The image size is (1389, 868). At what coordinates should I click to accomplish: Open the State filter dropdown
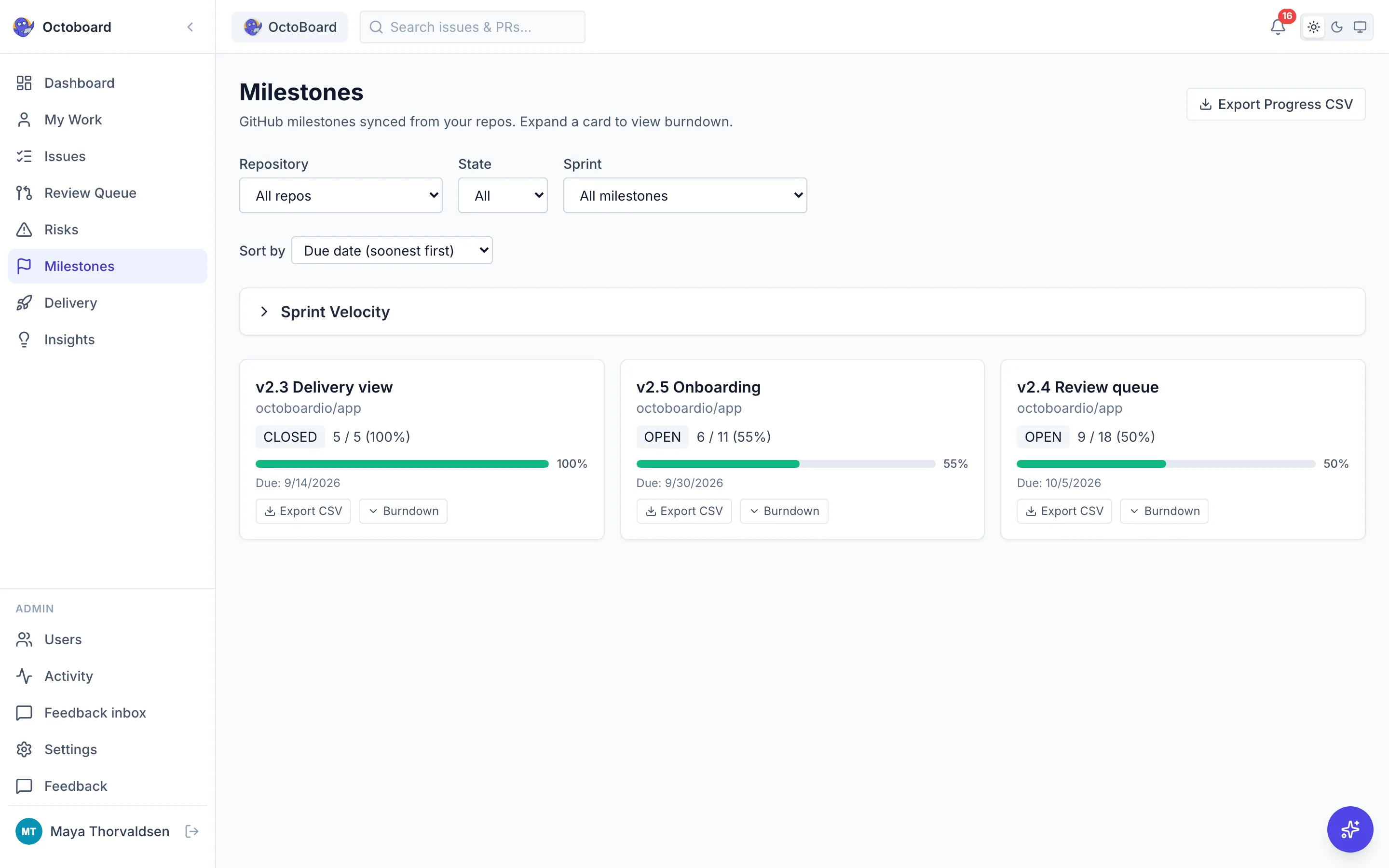click(x=503, y=195)
